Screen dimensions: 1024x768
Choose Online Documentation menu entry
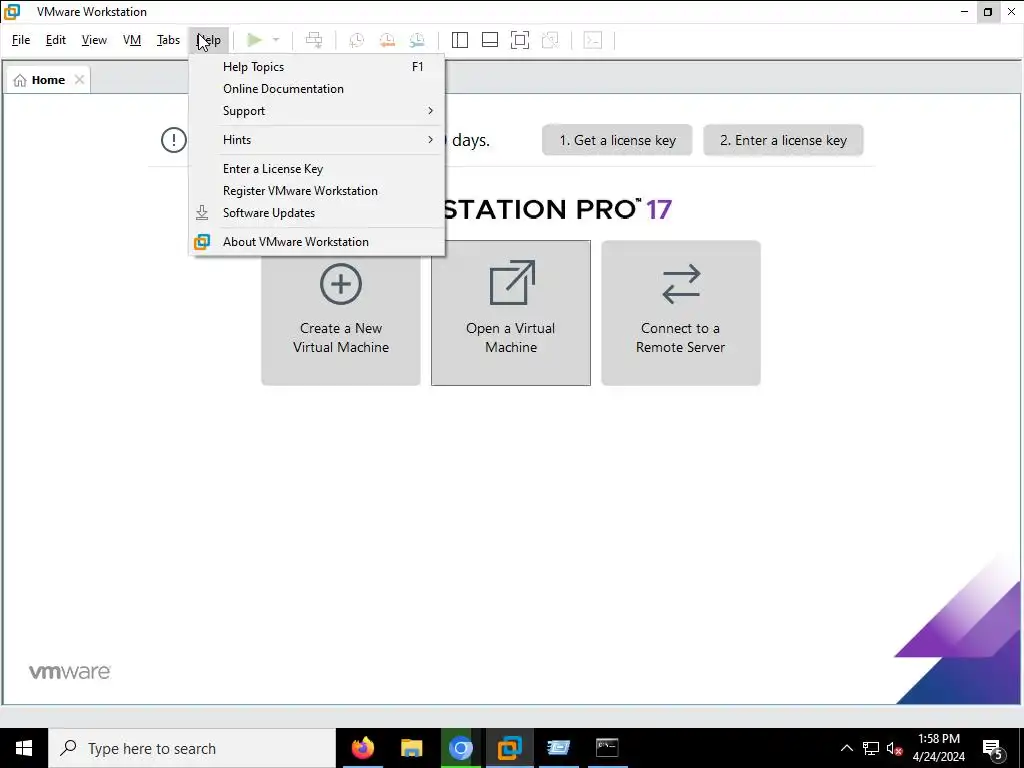317,89
